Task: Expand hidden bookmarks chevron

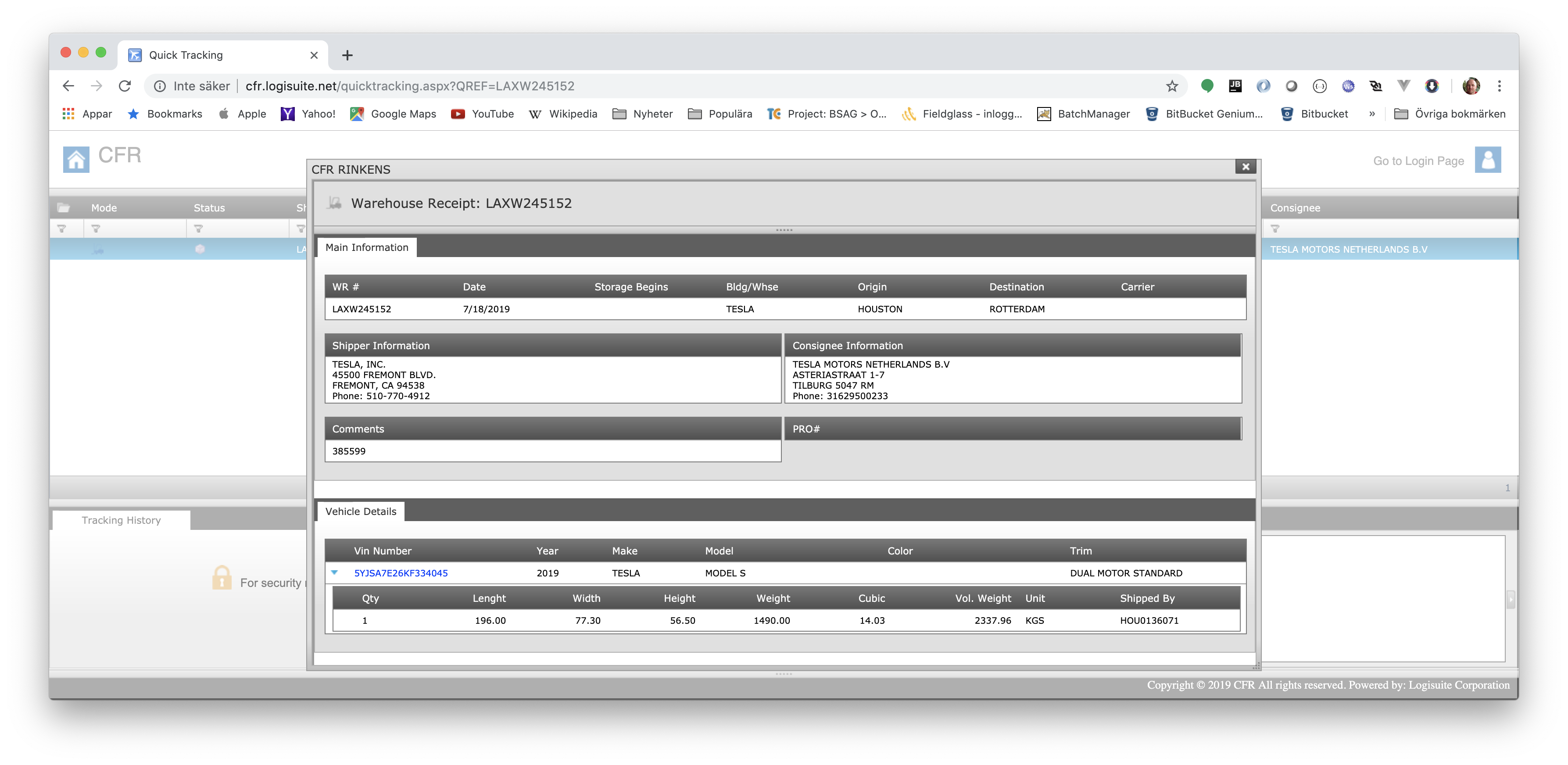Action: coord(1371,114)
